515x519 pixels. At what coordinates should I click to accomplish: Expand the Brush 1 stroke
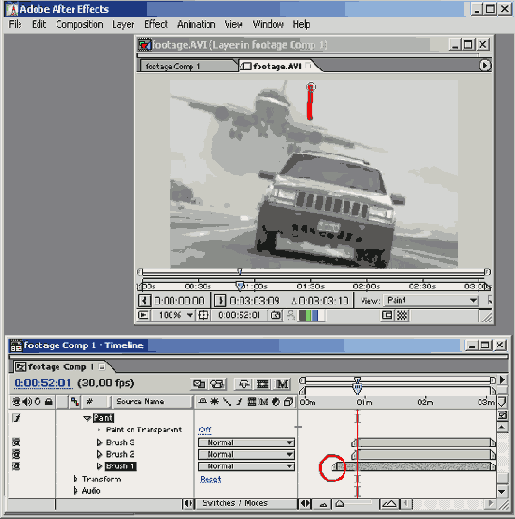point(99,466)
